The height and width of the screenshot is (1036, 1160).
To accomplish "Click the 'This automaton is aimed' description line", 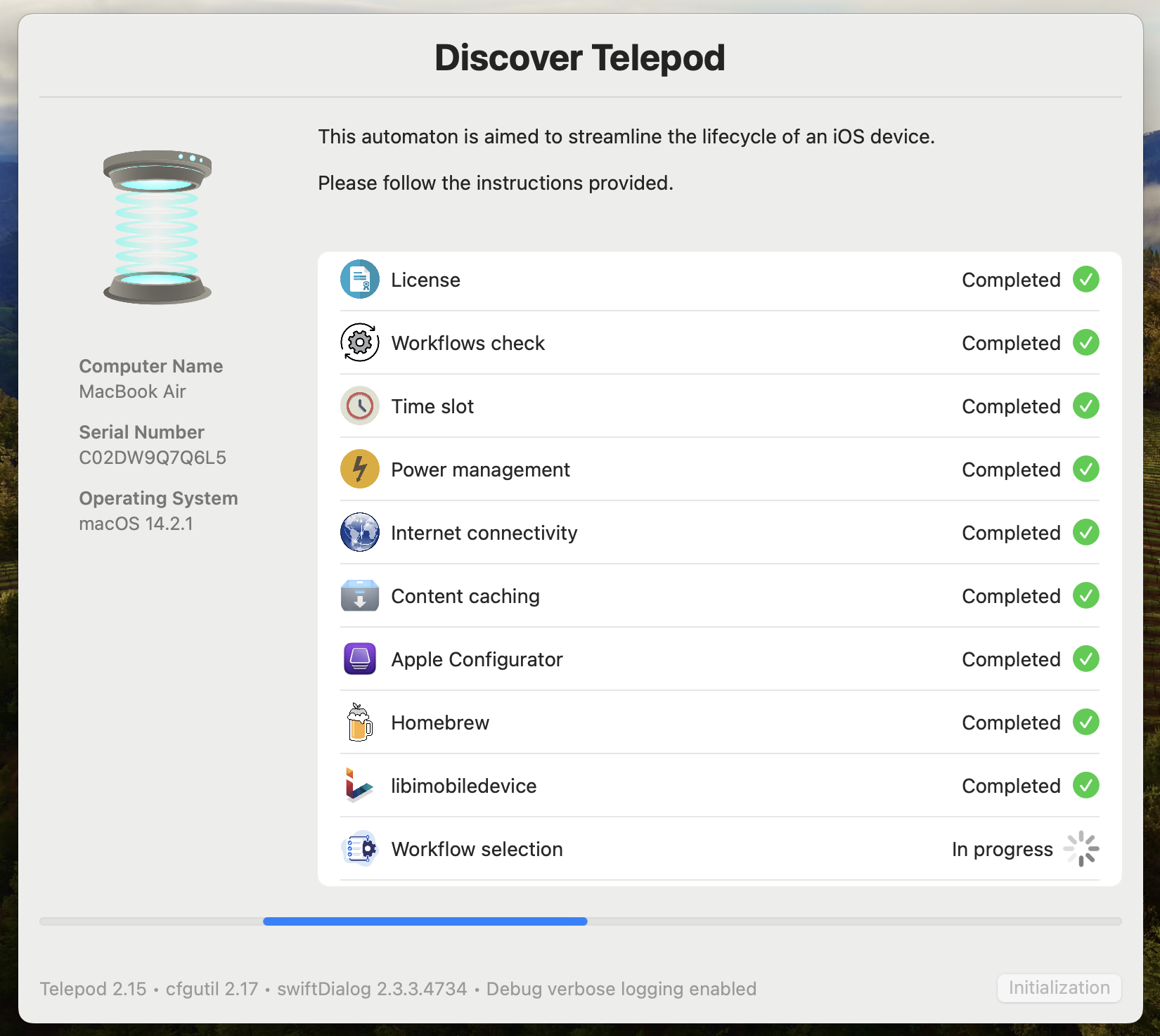I will (x=626, y=136).
